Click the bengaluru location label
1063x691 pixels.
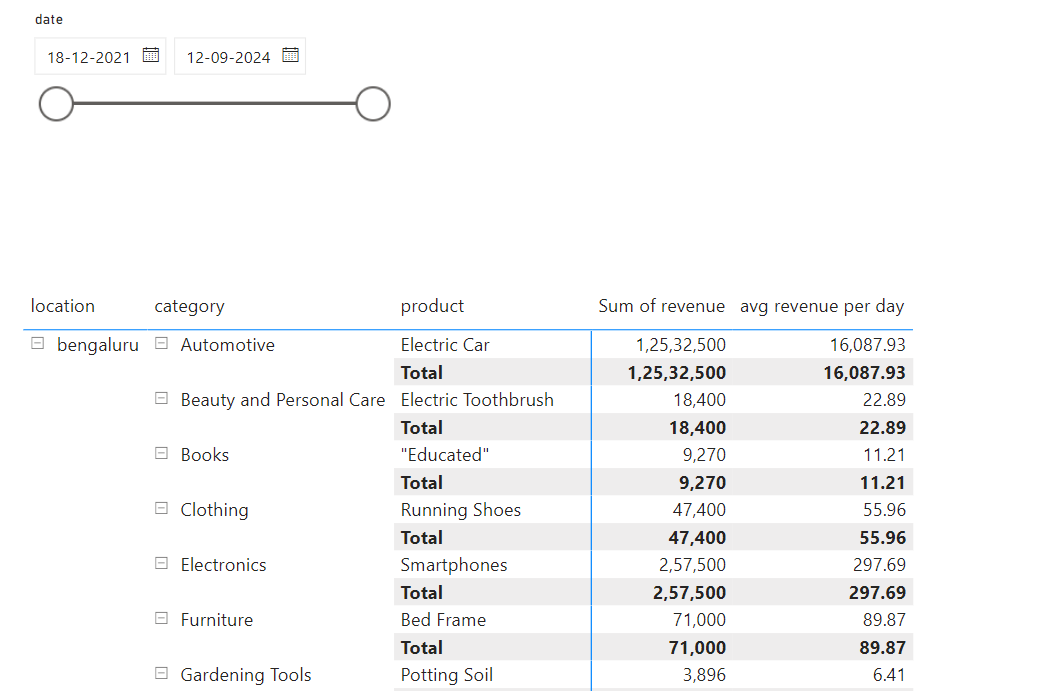point(98,345)
